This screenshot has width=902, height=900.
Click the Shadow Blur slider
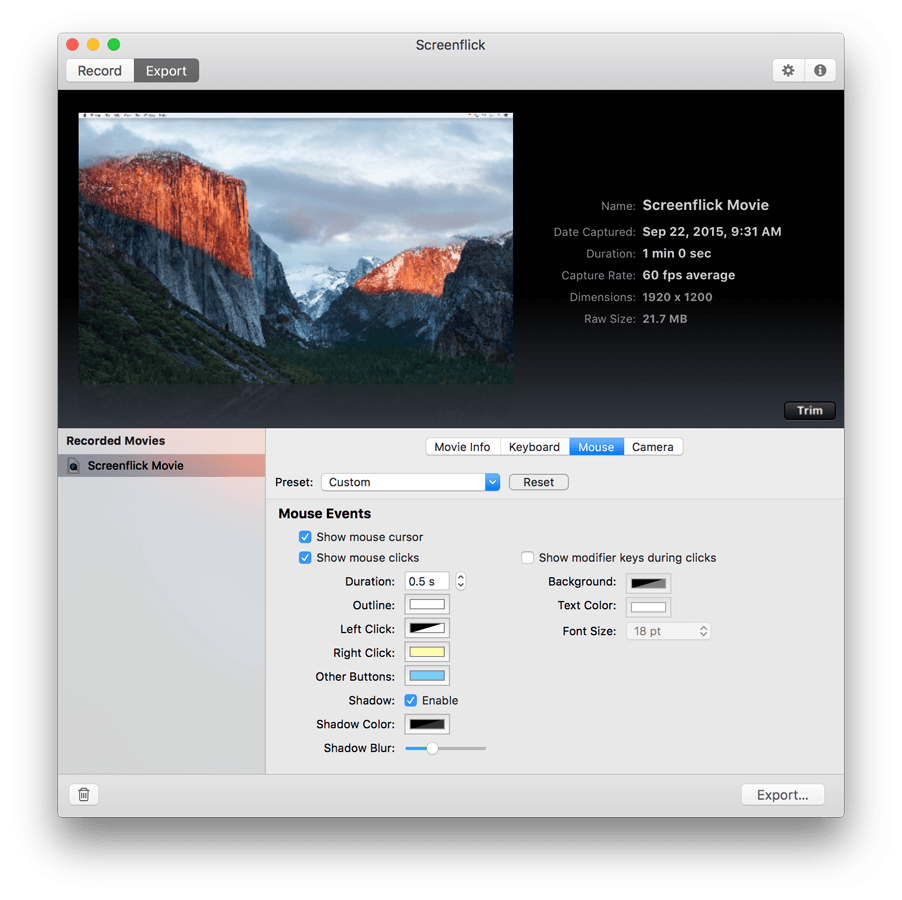[x=445, y=748]
